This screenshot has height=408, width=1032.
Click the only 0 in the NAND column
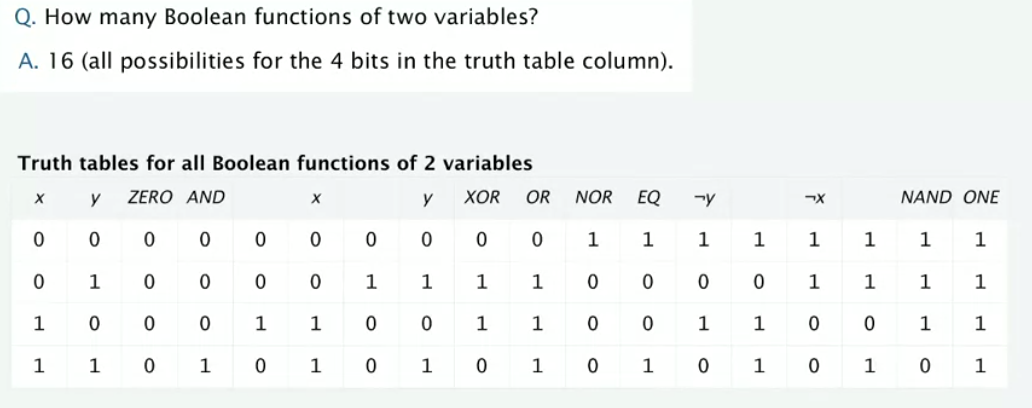coord(925,367)
